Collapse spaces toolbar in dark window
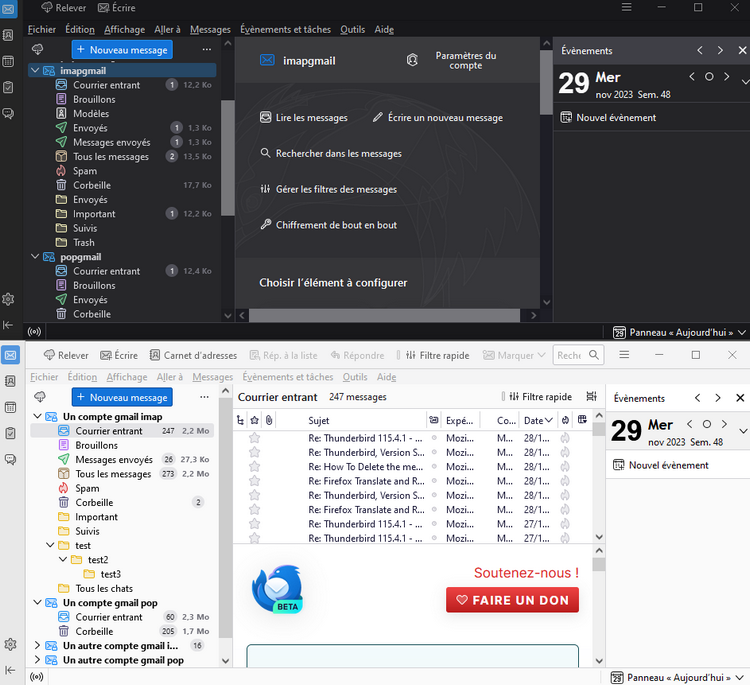Viewport: 750px width, 685px height. pyautogui.click(x=8, y=325)
